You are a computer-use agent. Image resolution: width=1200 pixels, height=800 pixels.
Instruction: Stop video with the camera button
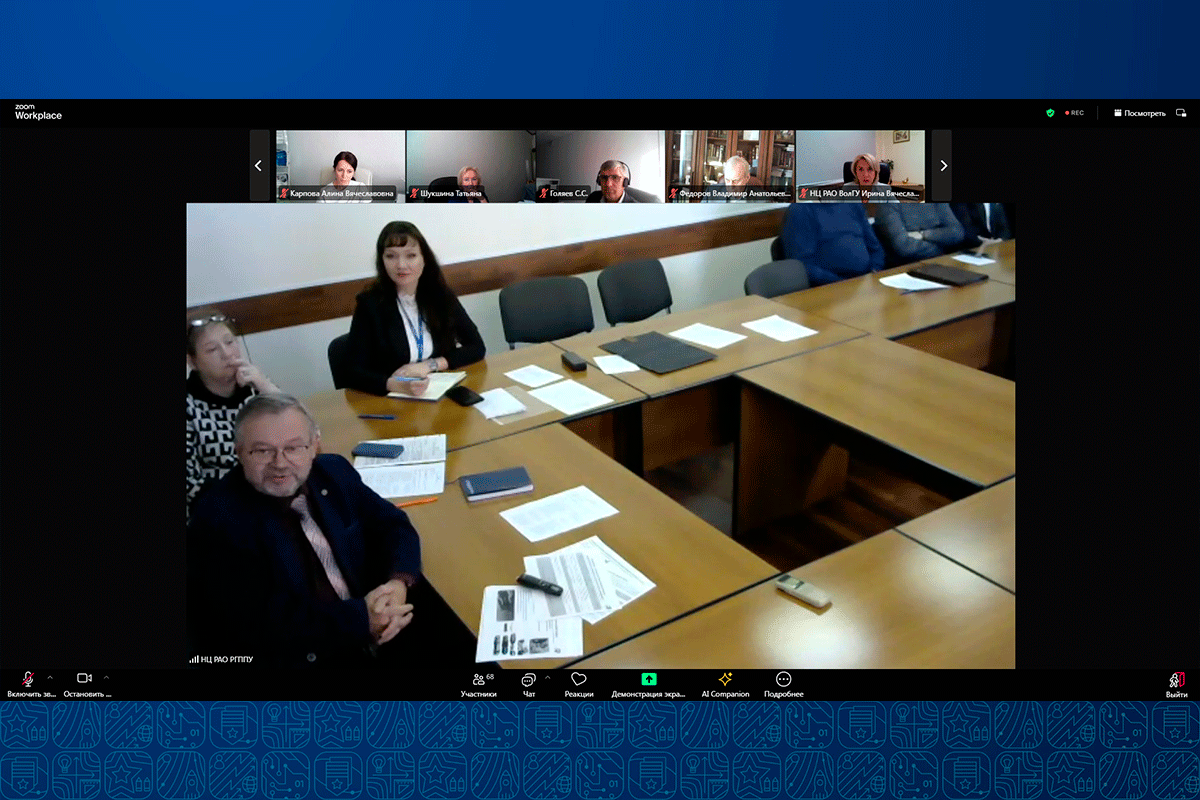tap(85, 679)
